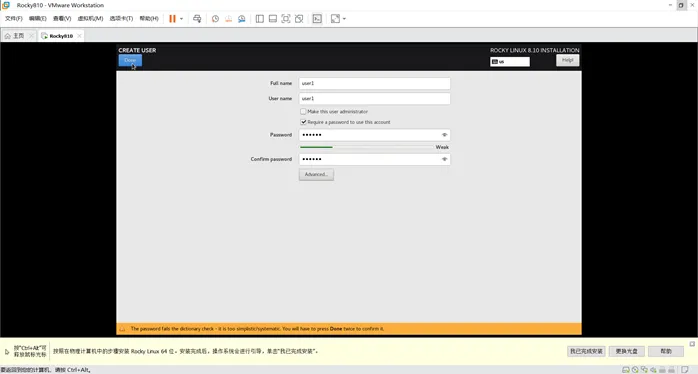Click the revert to snapshot icon
Image resolution: width=698 pixels, height=374 pixels.
click(228, 19)
